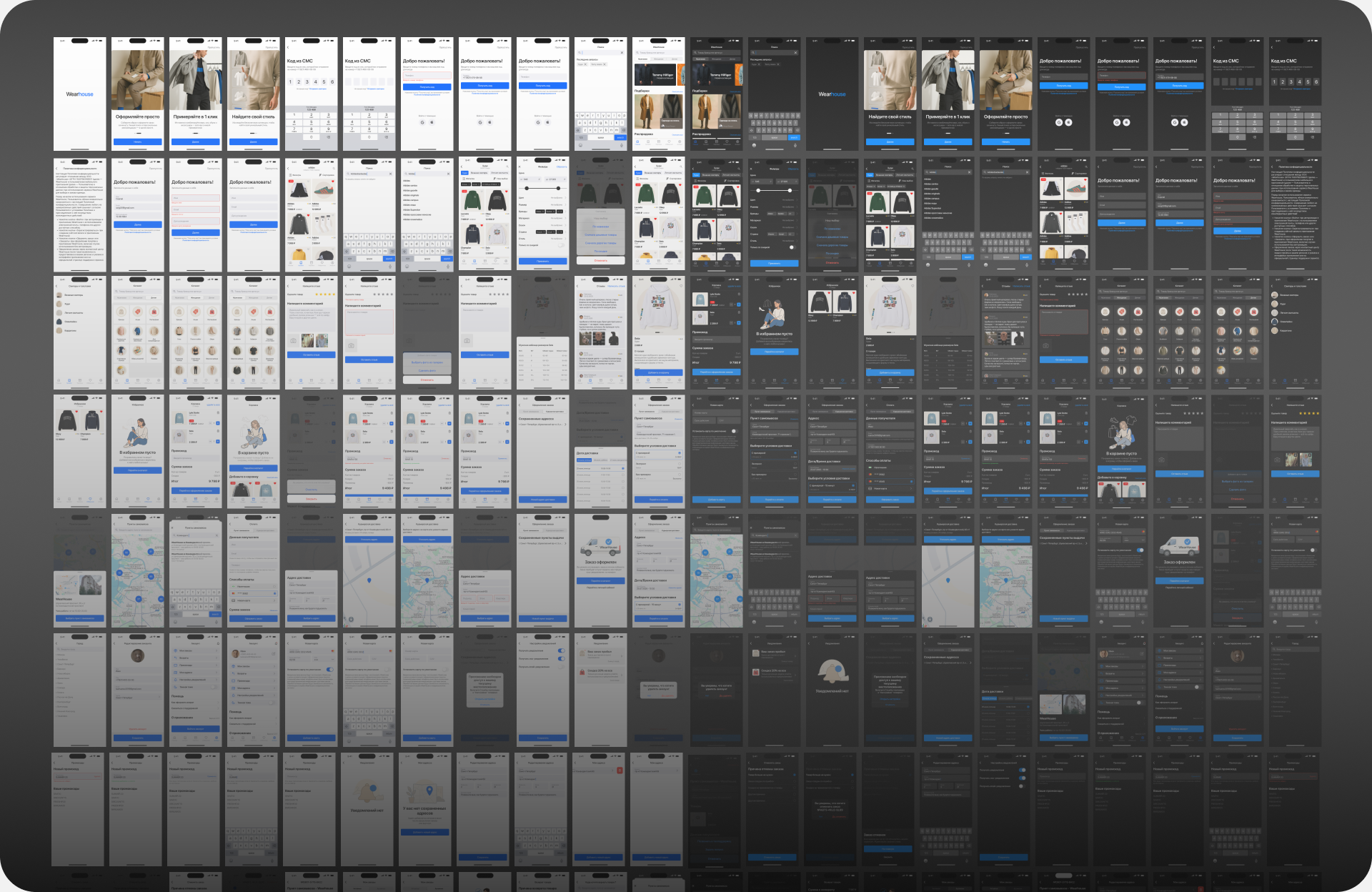The height and width of the screenshot is (892, 1372).
Task: Click the dark Wearhouse splash screen logo
Action: pyautogui.click(x=832, y=94)
